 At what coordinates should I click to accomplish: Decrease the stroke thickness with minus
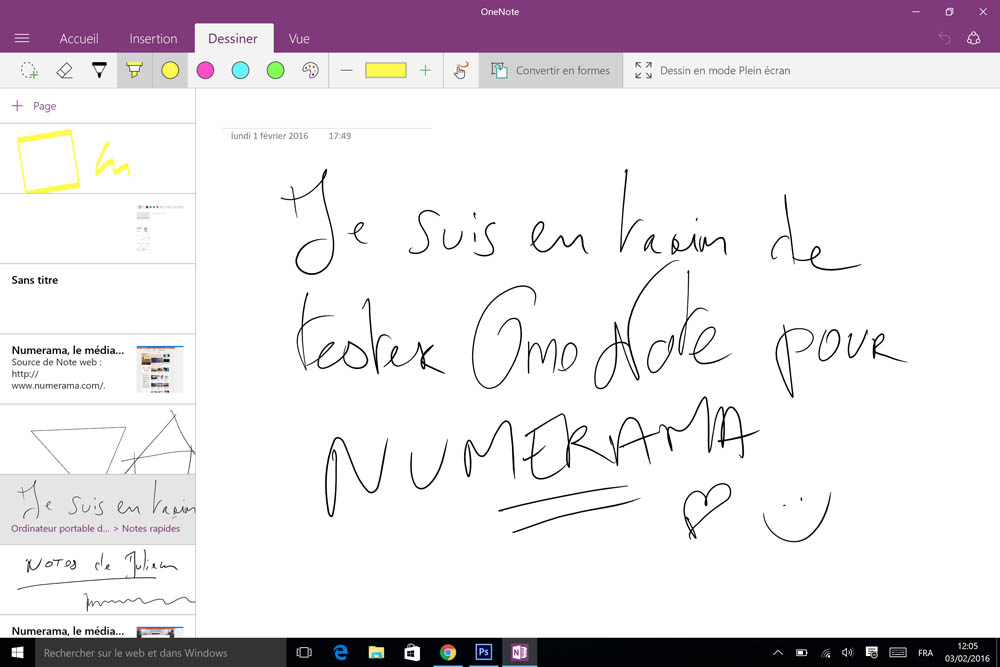pyautogui.click(x=346, y=70)
